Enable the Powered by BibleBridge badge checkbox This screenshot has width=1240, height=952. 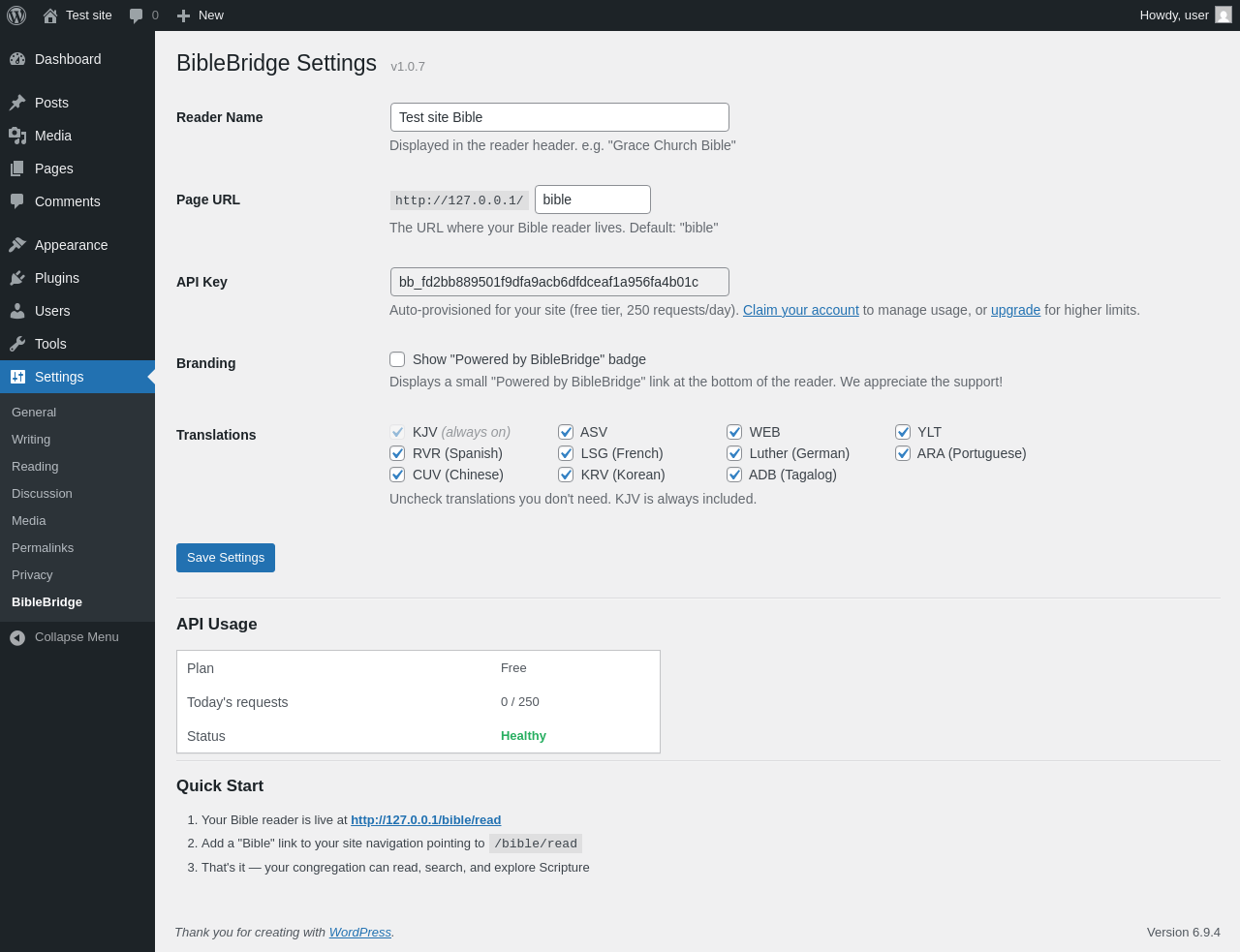click(397, 359)
